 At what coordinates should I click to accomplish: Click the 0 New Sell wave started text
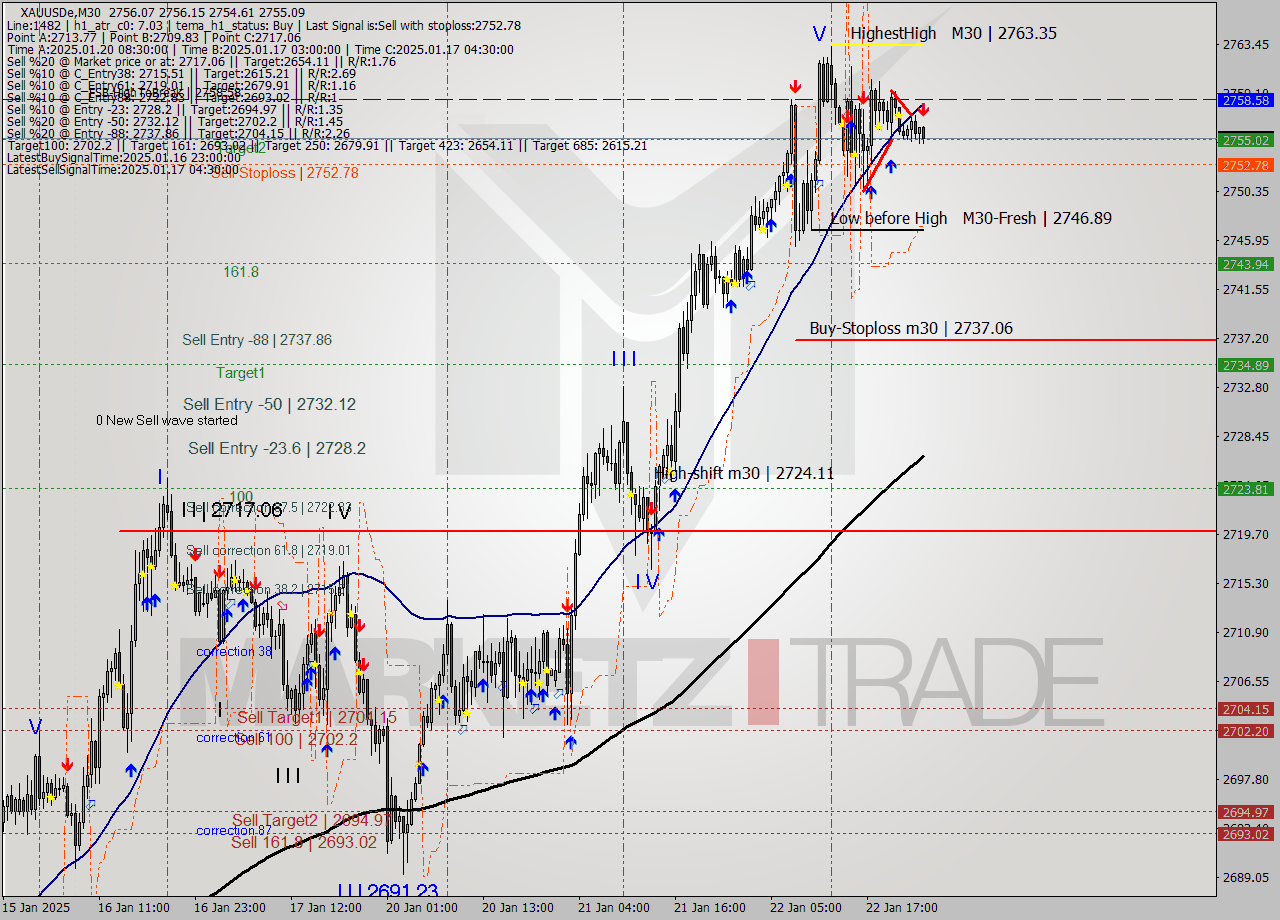click(167, 421)
